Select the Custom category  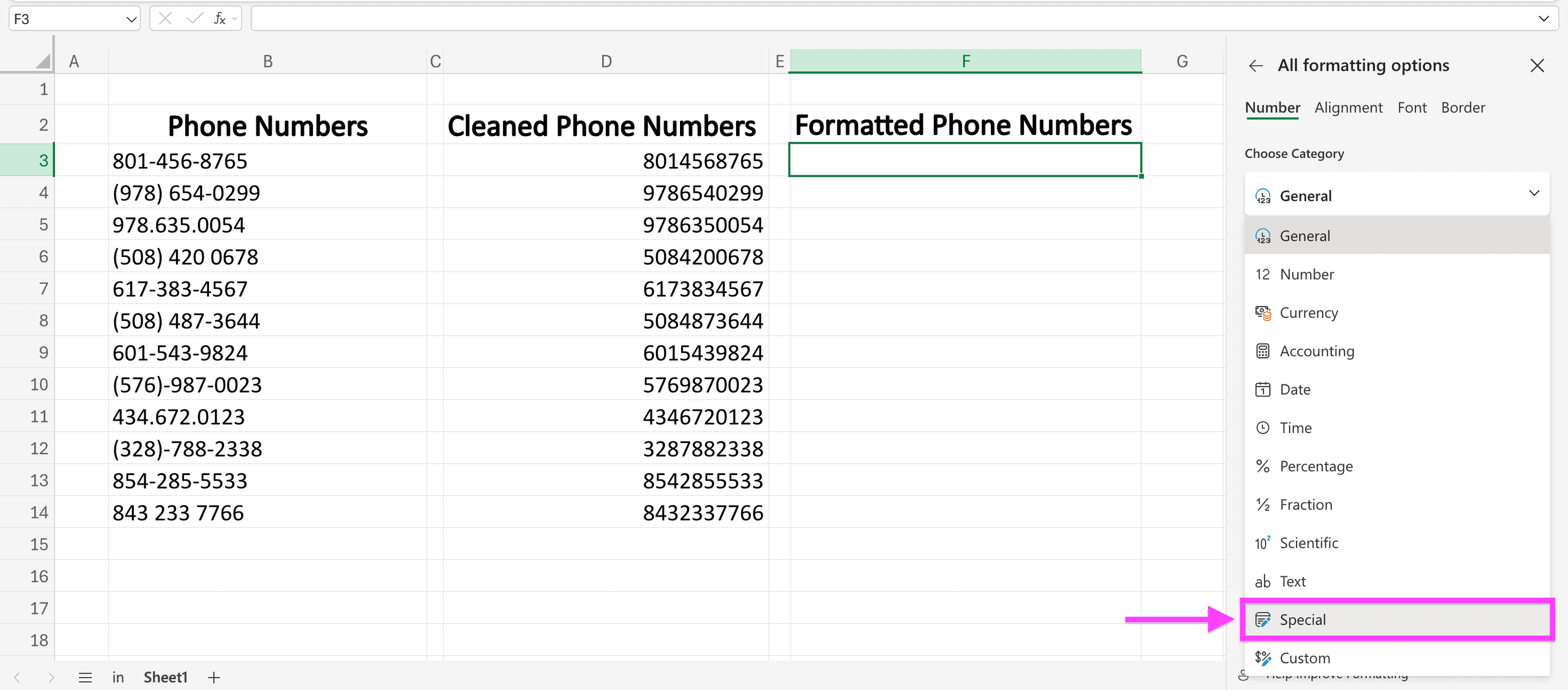(1396, 657)
